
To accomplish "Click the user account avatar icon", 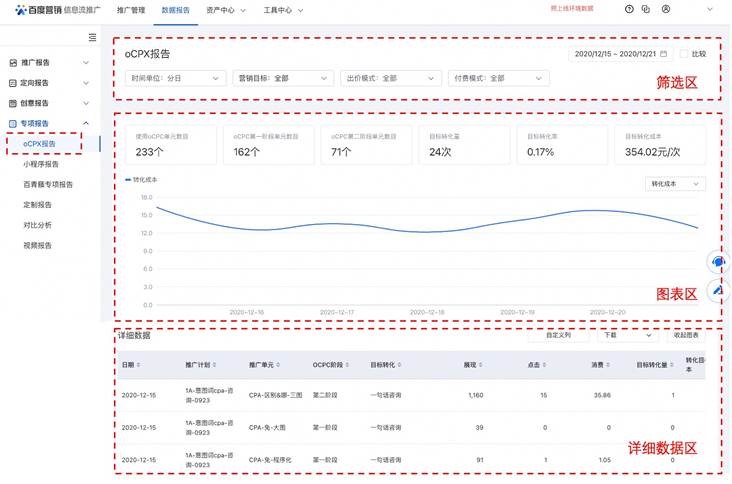I will [666, 9].
